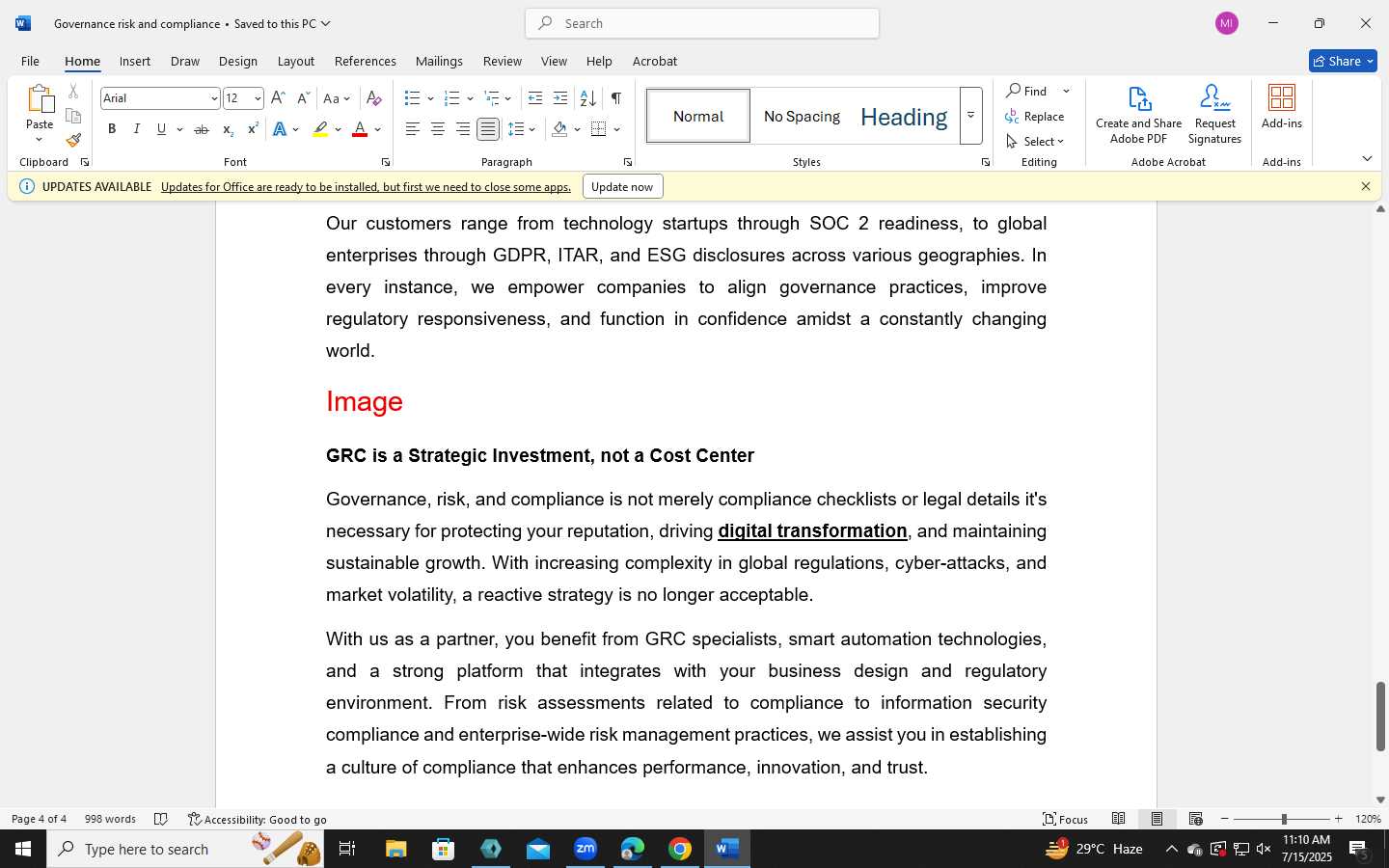Open Text Effects and Typography
Screen dimensions: 1389x868
280,129
